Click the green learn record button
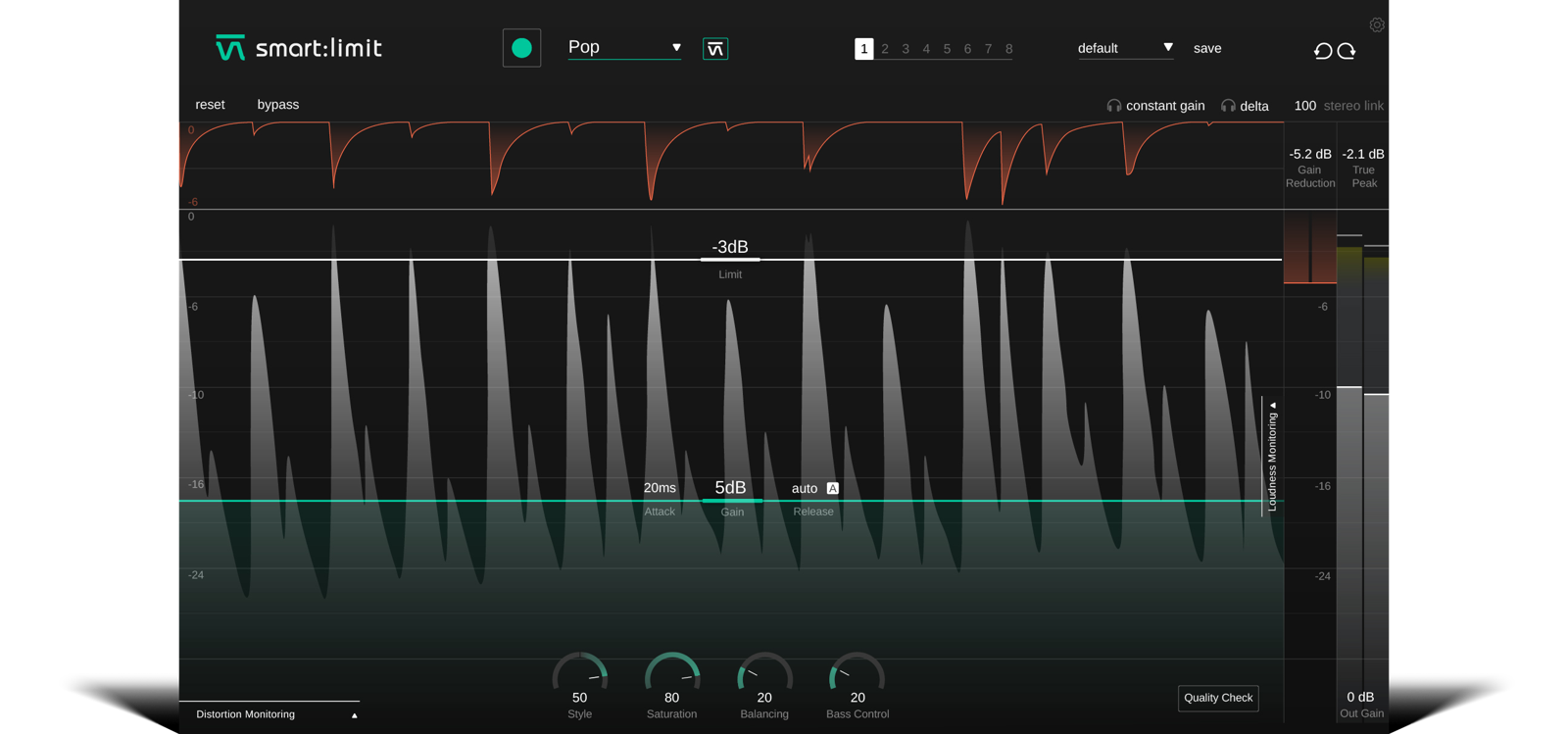Viewport: 1568px width, 734px height. click(521, 48)
